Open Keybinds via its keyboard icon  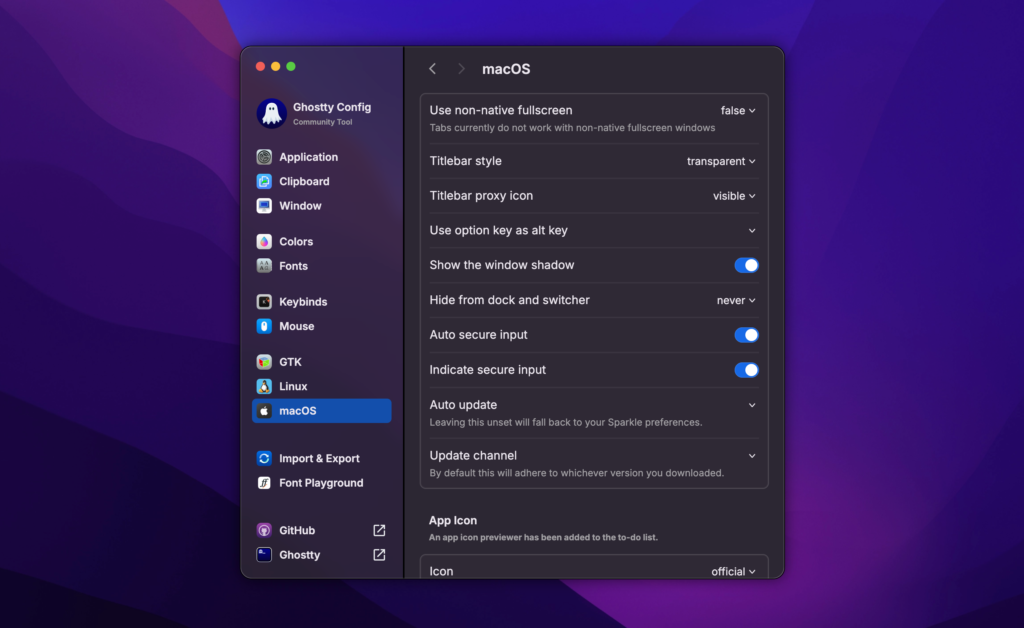[x=264, y=302]
